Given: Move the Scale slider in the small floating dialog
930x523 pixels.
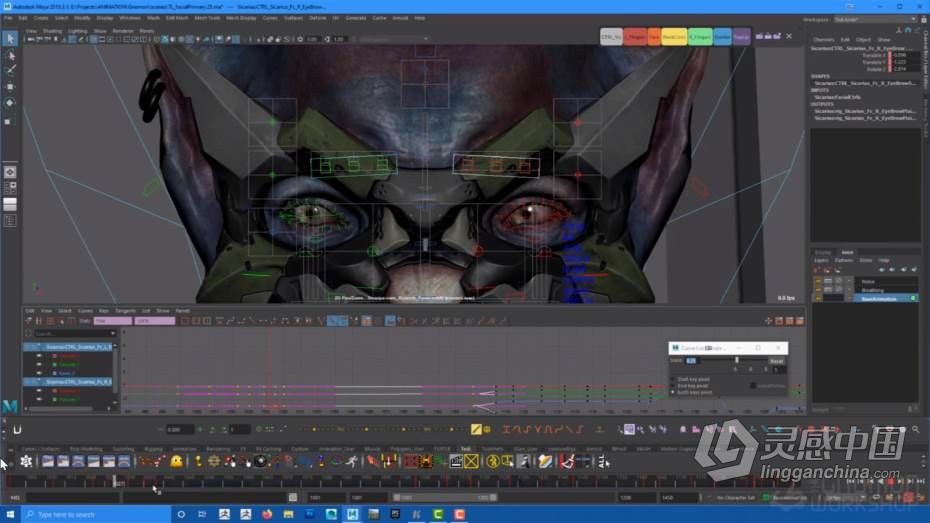Looking at the screenshot, I should pos(737,360).
